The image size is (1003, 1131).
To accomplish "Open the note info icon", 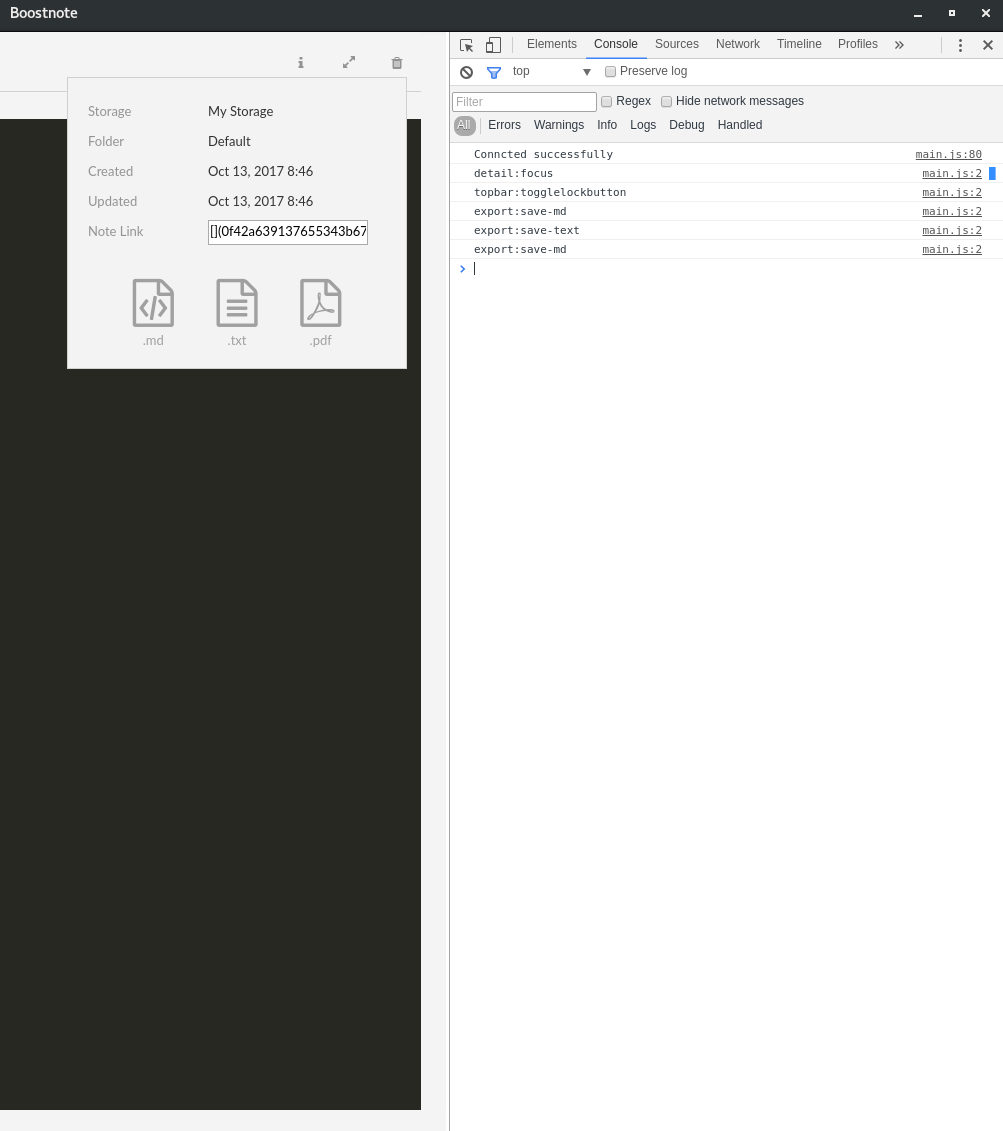I will 301,63.
